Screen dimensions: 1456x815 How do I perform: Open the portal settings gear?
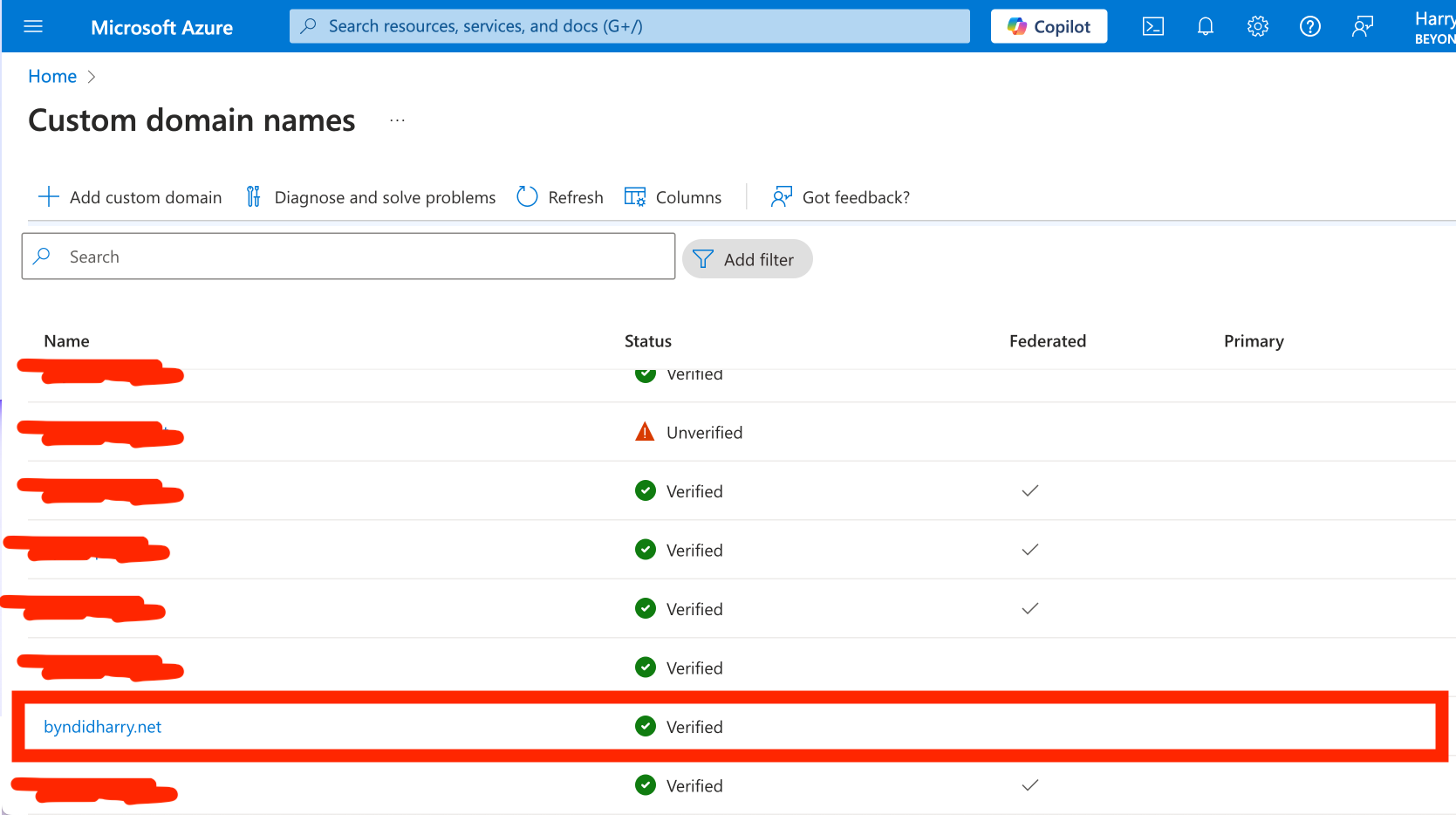[x=1258, y=27]
